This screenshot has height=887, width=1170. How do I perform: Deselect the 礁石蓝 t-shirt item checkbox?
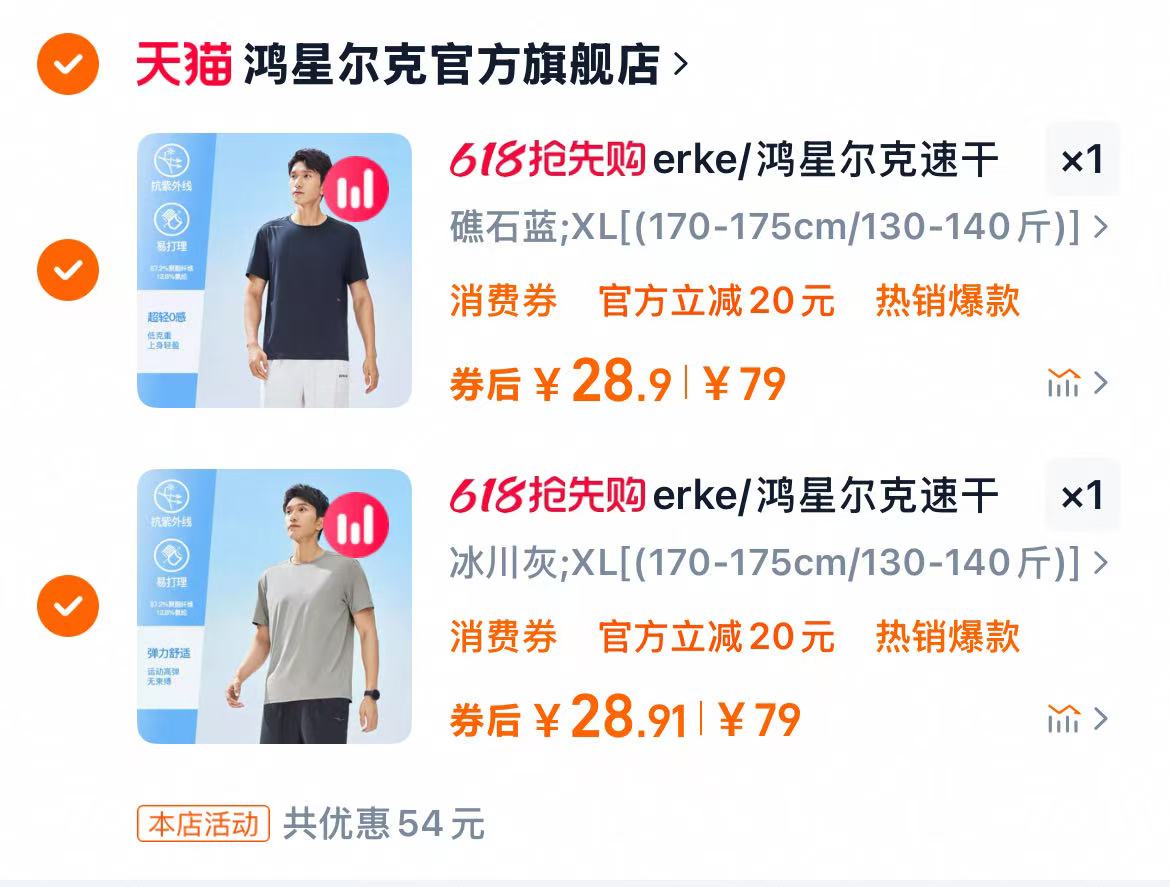pyautogui.click(x=68, y=270)
